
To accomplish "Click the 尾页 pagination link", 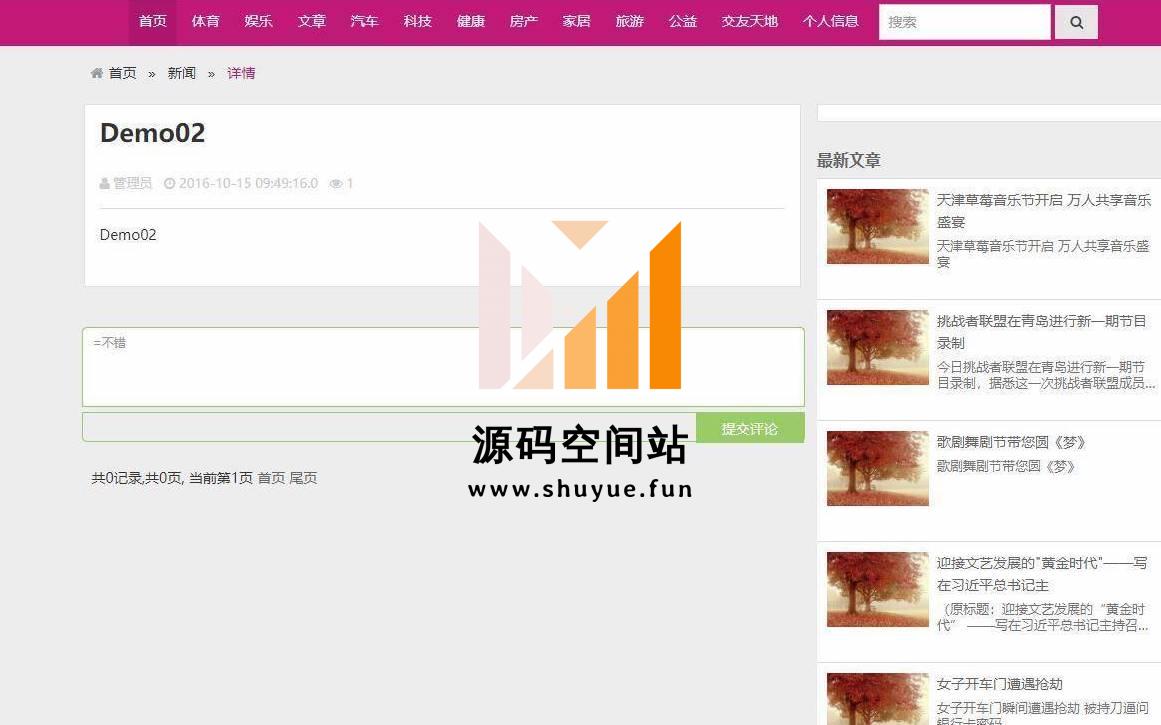I will coord(303,478).
